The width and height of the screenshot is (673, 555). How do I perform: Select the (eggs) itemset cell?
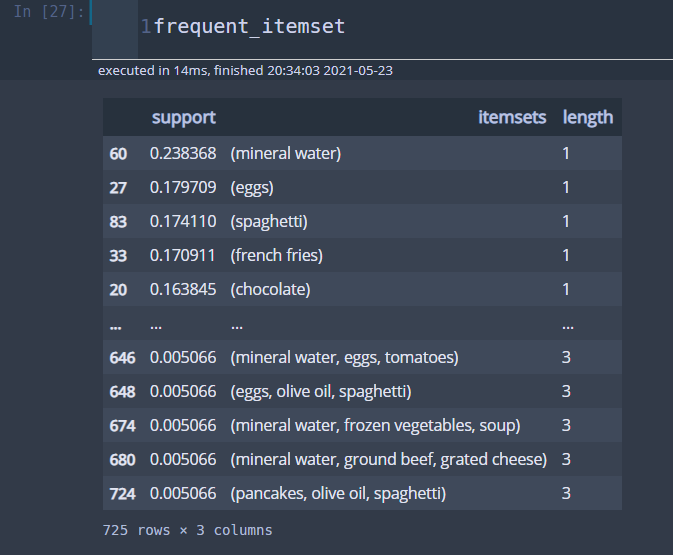point(252,187)
